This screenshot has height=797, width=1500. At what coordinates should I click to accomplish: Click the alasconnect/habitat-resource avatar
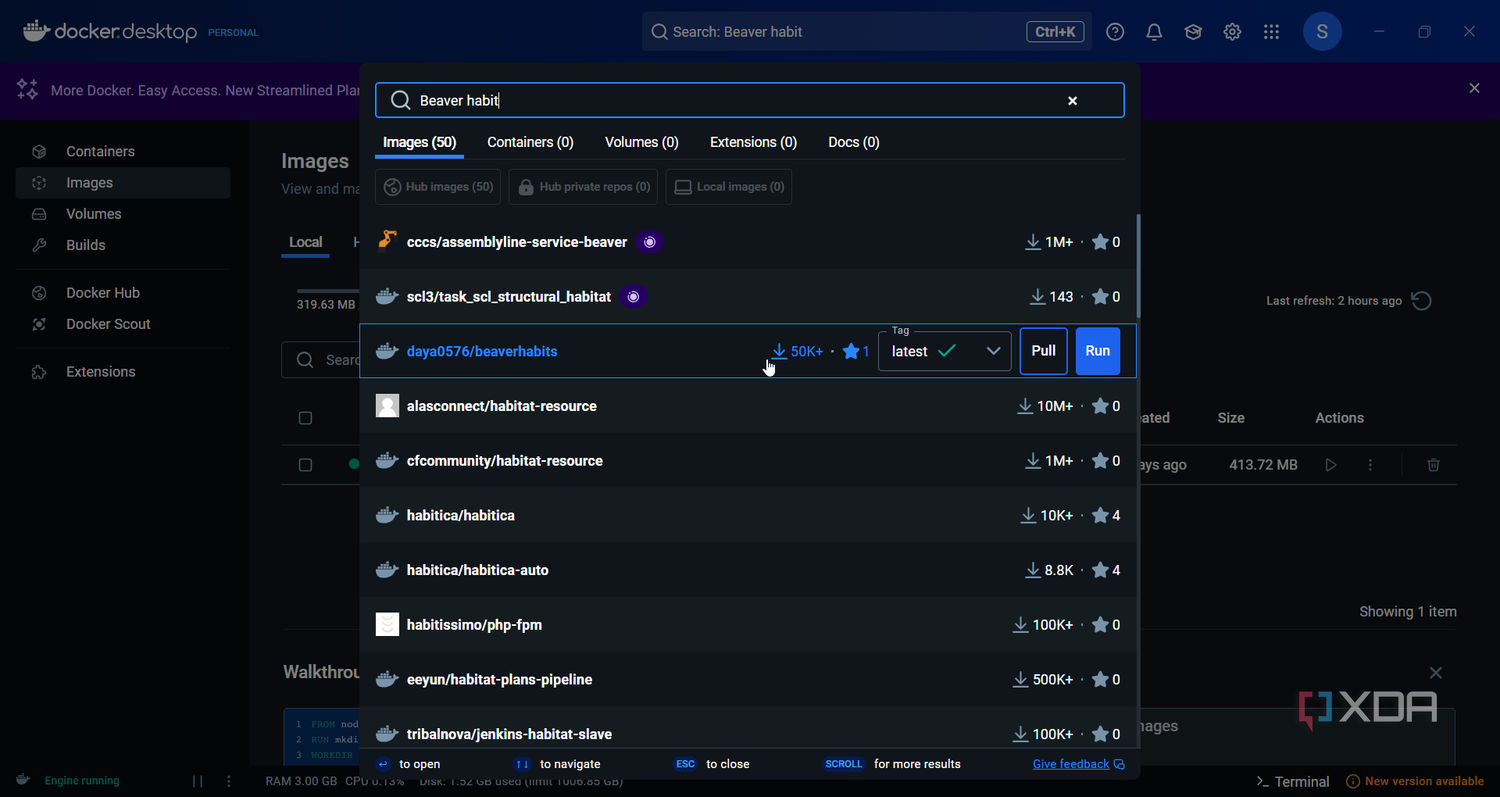[387, 406]
